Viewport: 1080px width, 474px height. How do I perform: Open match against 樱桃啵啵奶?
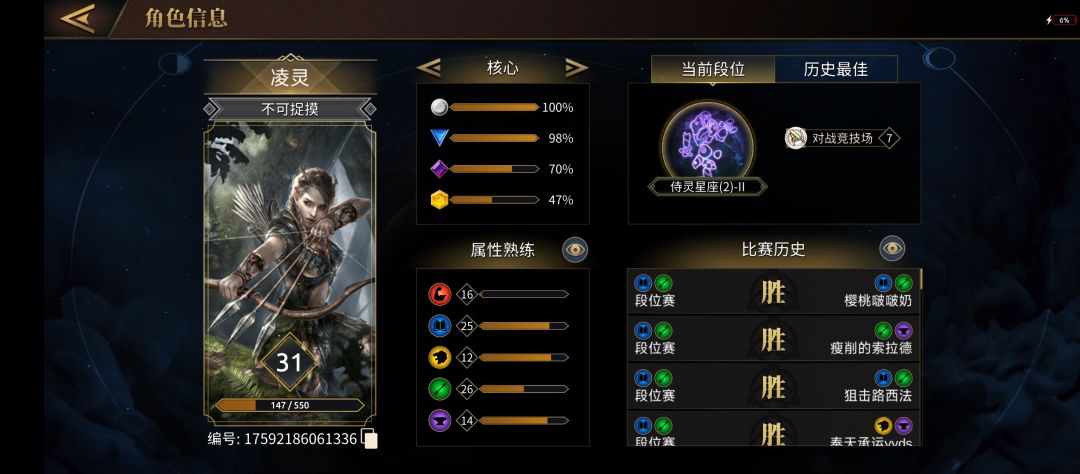click(773, 292)
